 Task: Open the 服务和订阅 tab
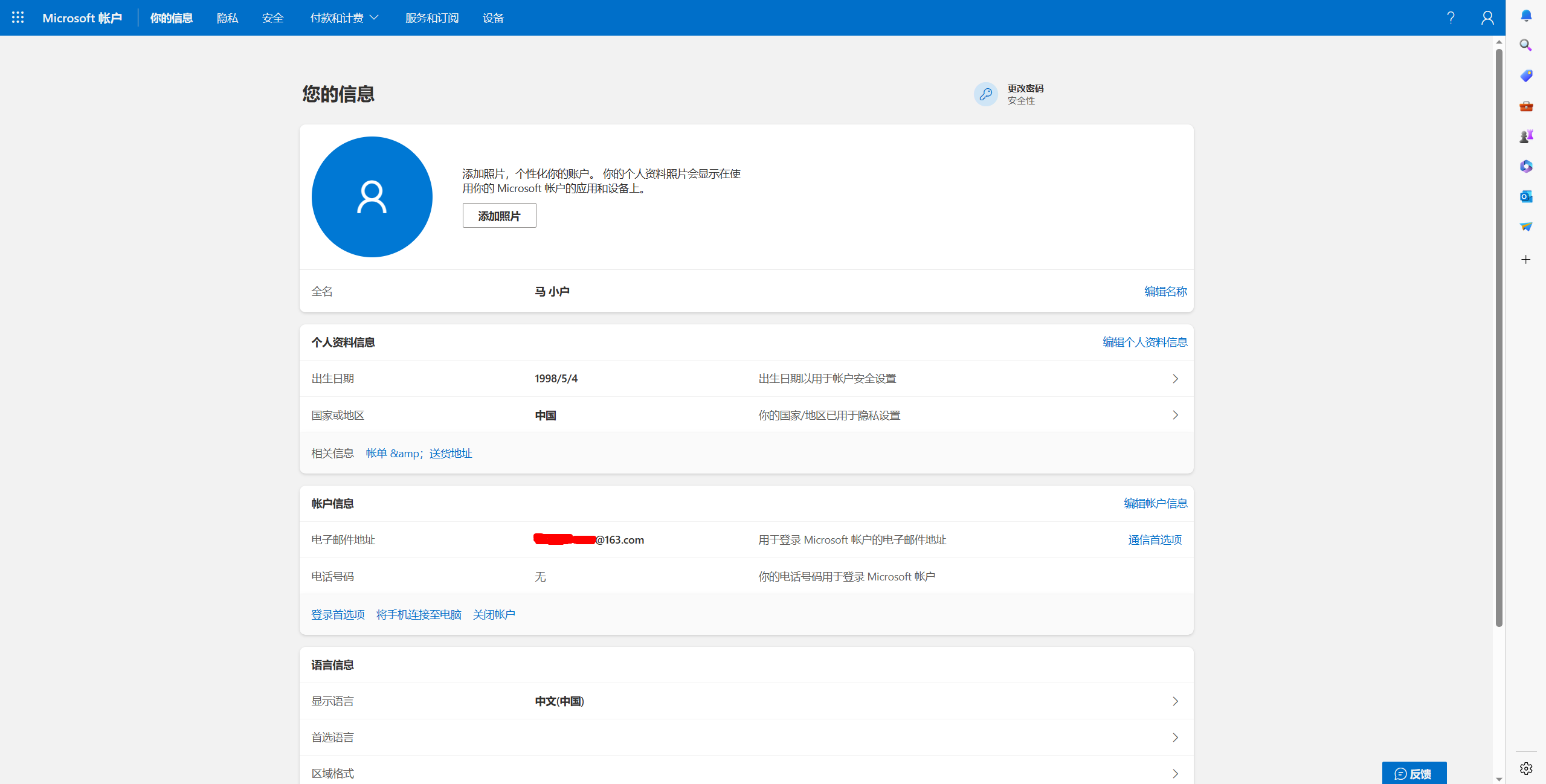coord(431,18)
